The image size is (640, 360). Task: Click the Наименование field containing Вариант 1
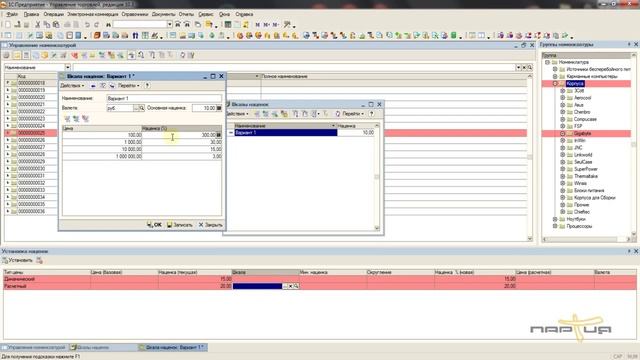tap(164, 98)
